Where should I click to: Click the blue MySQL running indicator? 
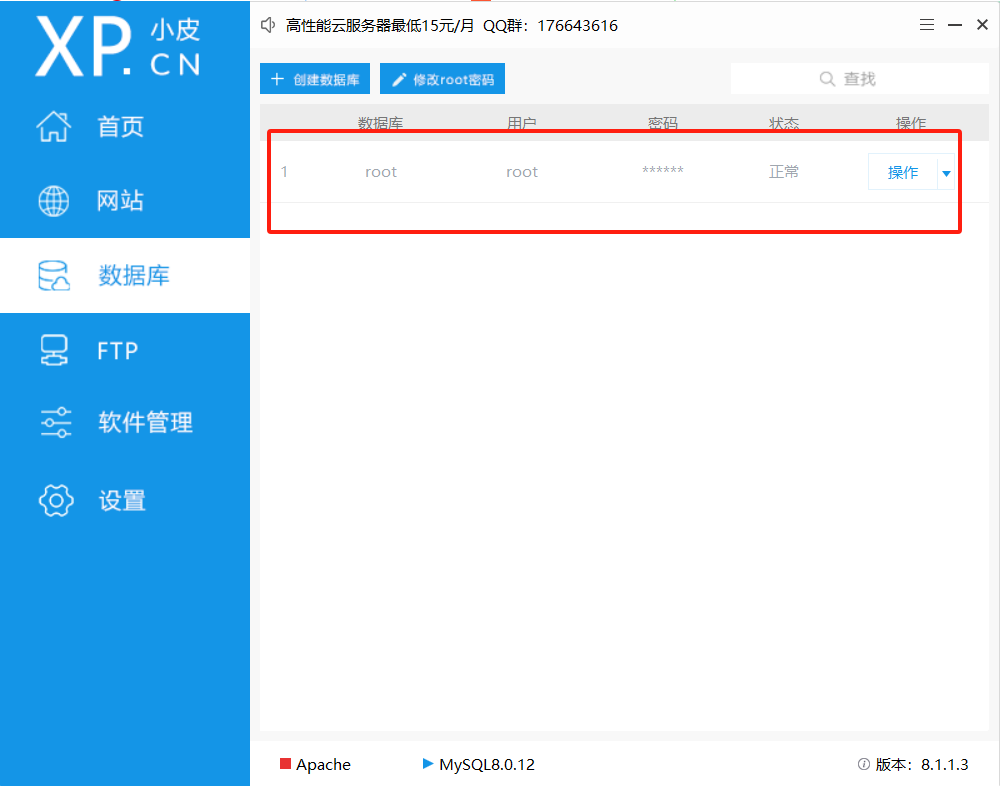click(x=428, y=764)
